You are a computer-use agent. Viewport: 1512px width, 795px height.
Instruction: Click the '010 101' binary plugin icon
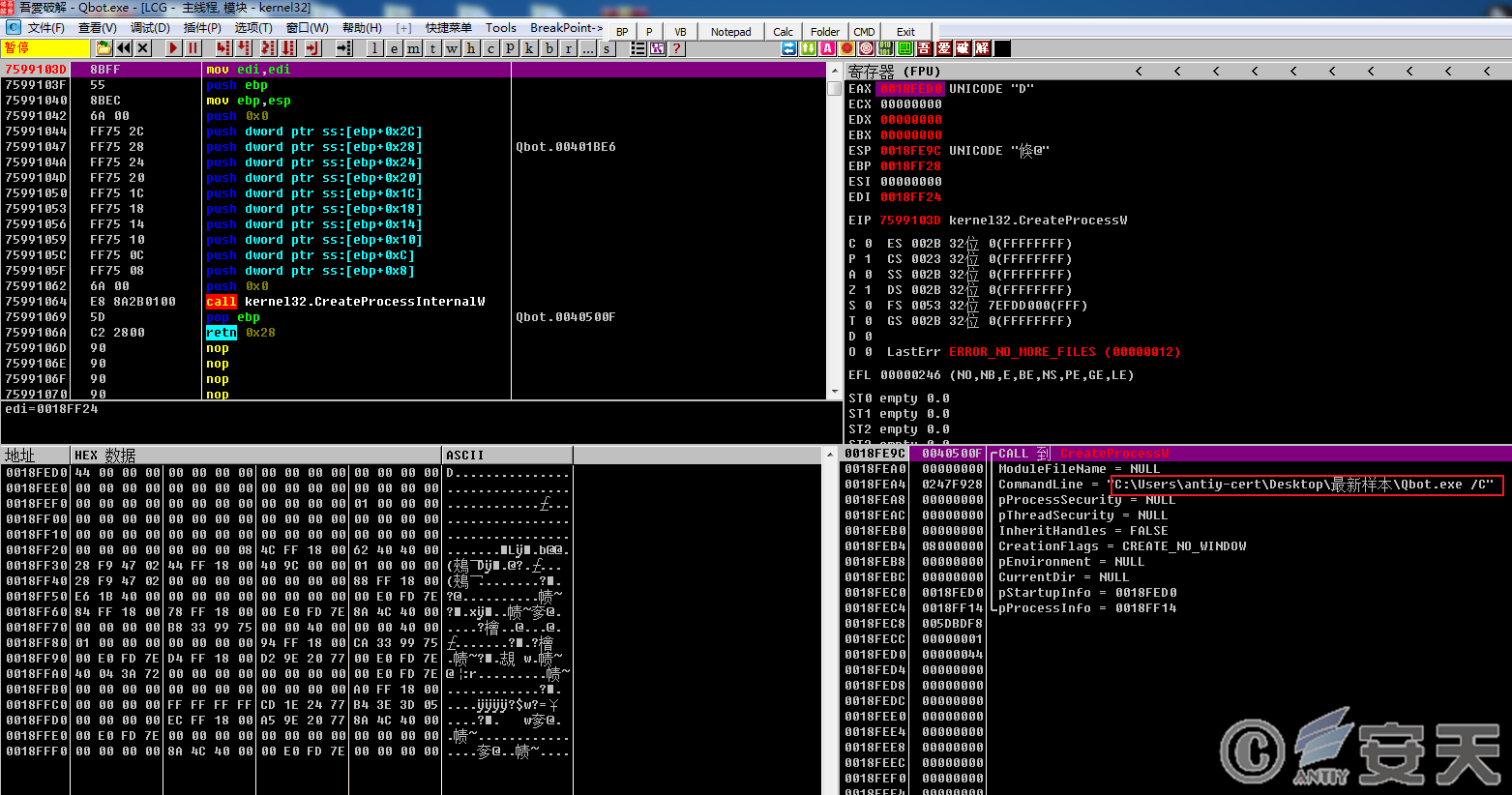point(885,48)
